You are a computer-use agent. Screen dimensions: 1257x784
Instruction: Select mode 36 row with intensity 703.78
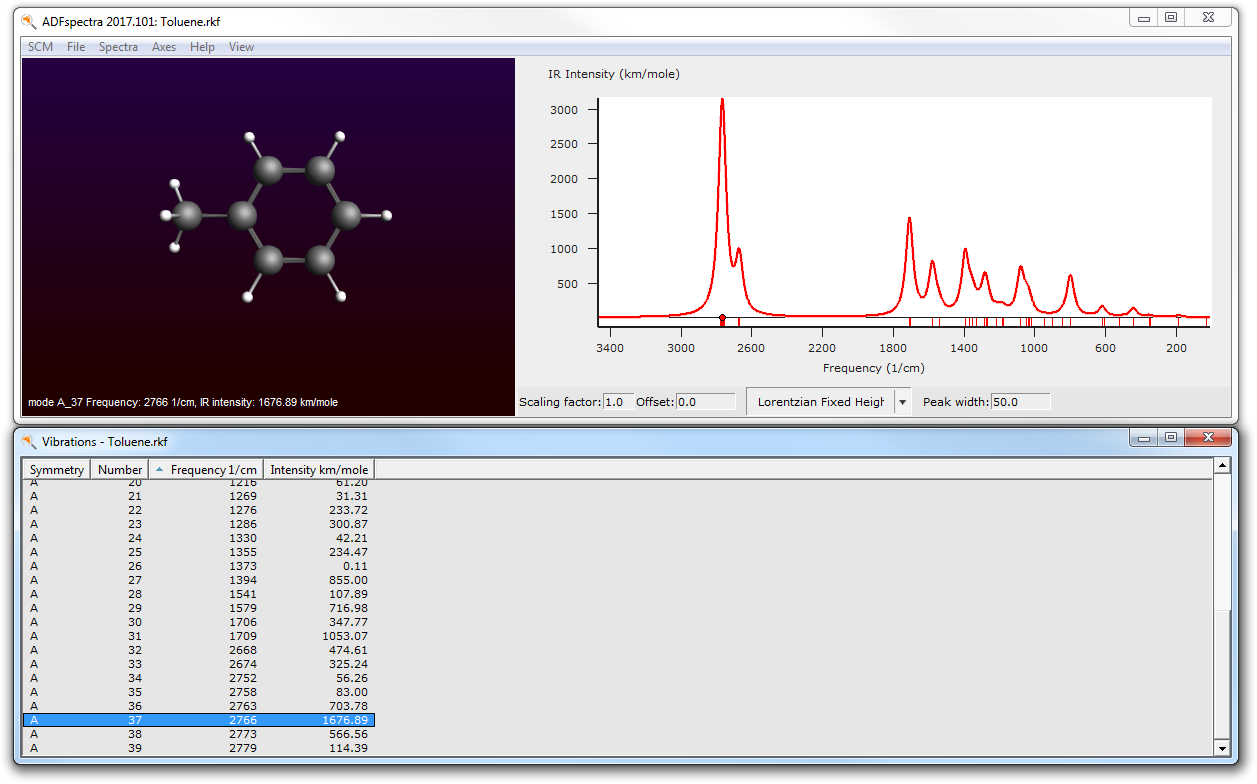(x=198, y=706)
